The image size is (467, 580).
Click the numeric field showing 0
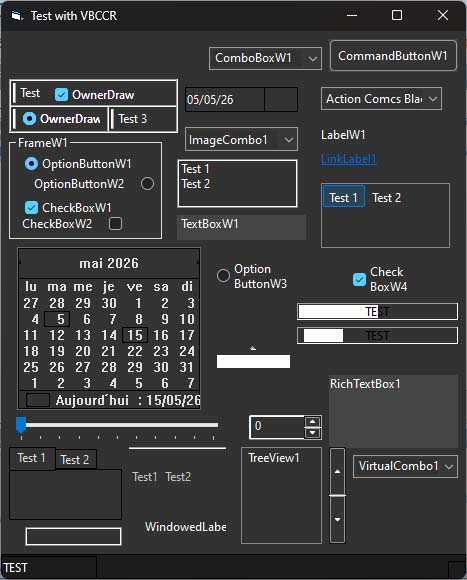[x=277, y=427]
